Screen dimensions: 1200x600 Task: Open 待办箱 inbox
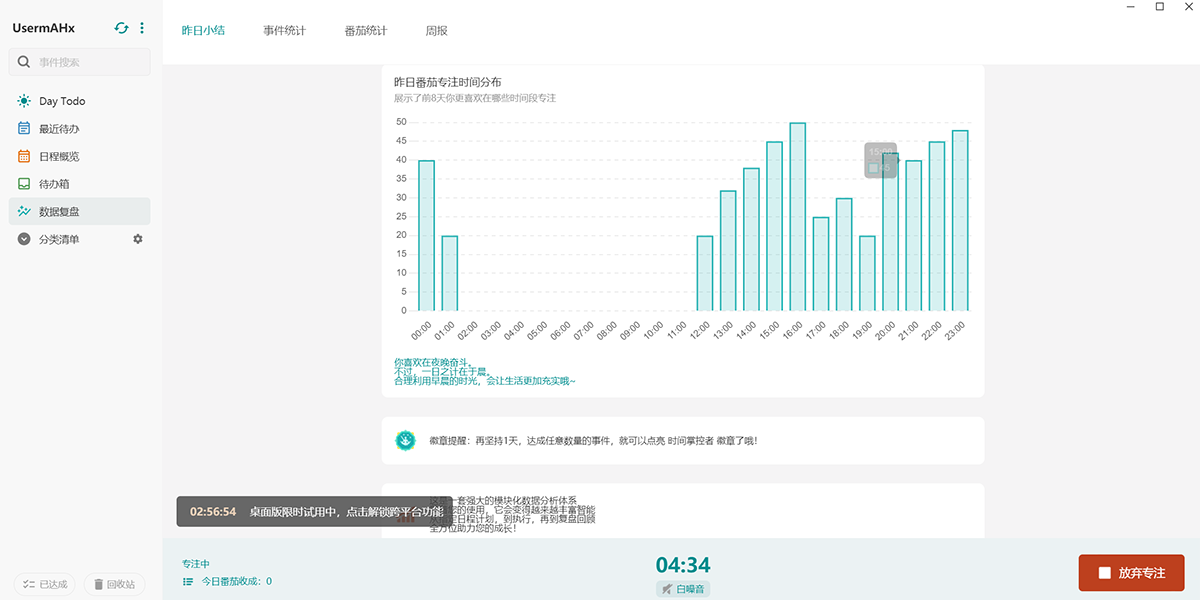(x=54, y=184)
